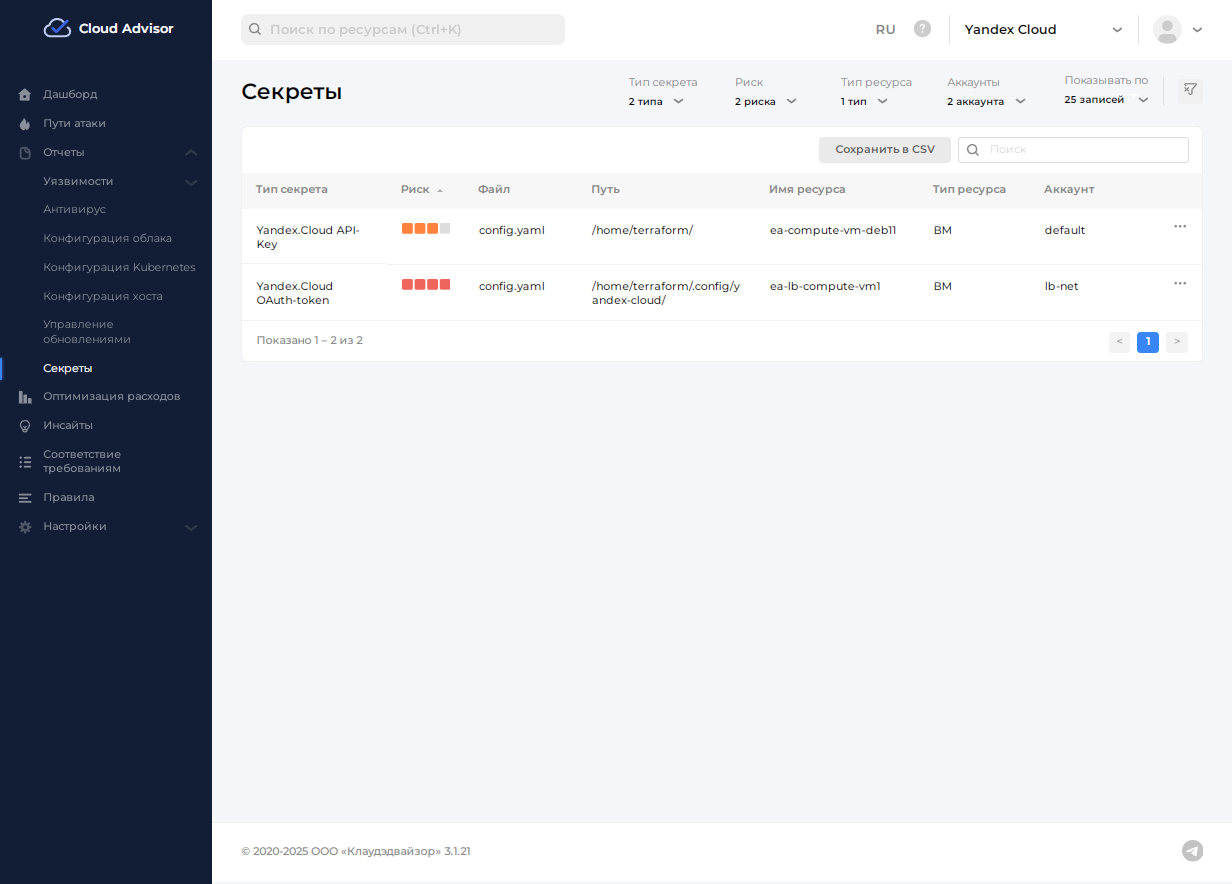1232x884 pixels.
Task: Select page 1 in pagination
Action: click(x=1148, y=342)
